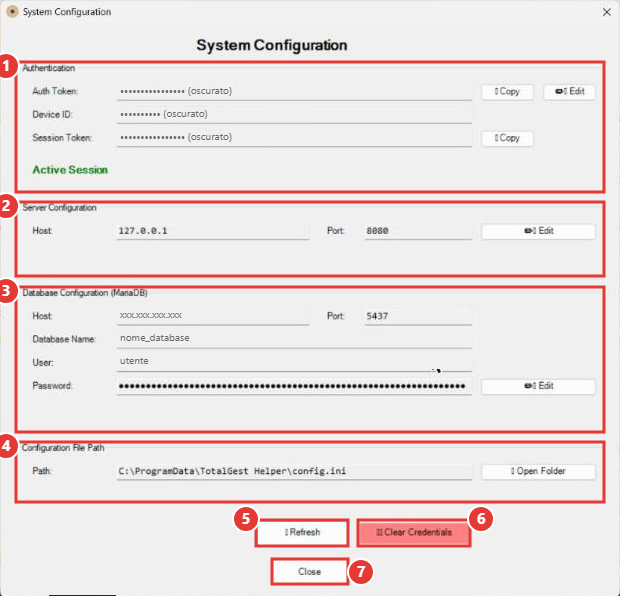Click the Authentication group title
The image size is (620, 596).
[x=48, y=68]
